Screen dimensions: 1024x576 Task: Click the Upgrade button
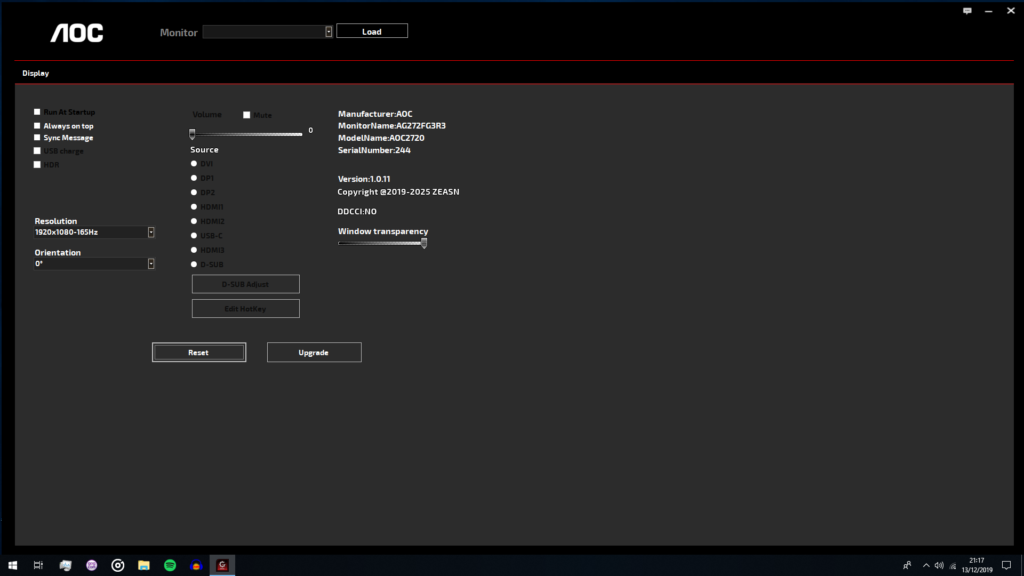click(313, 352)
